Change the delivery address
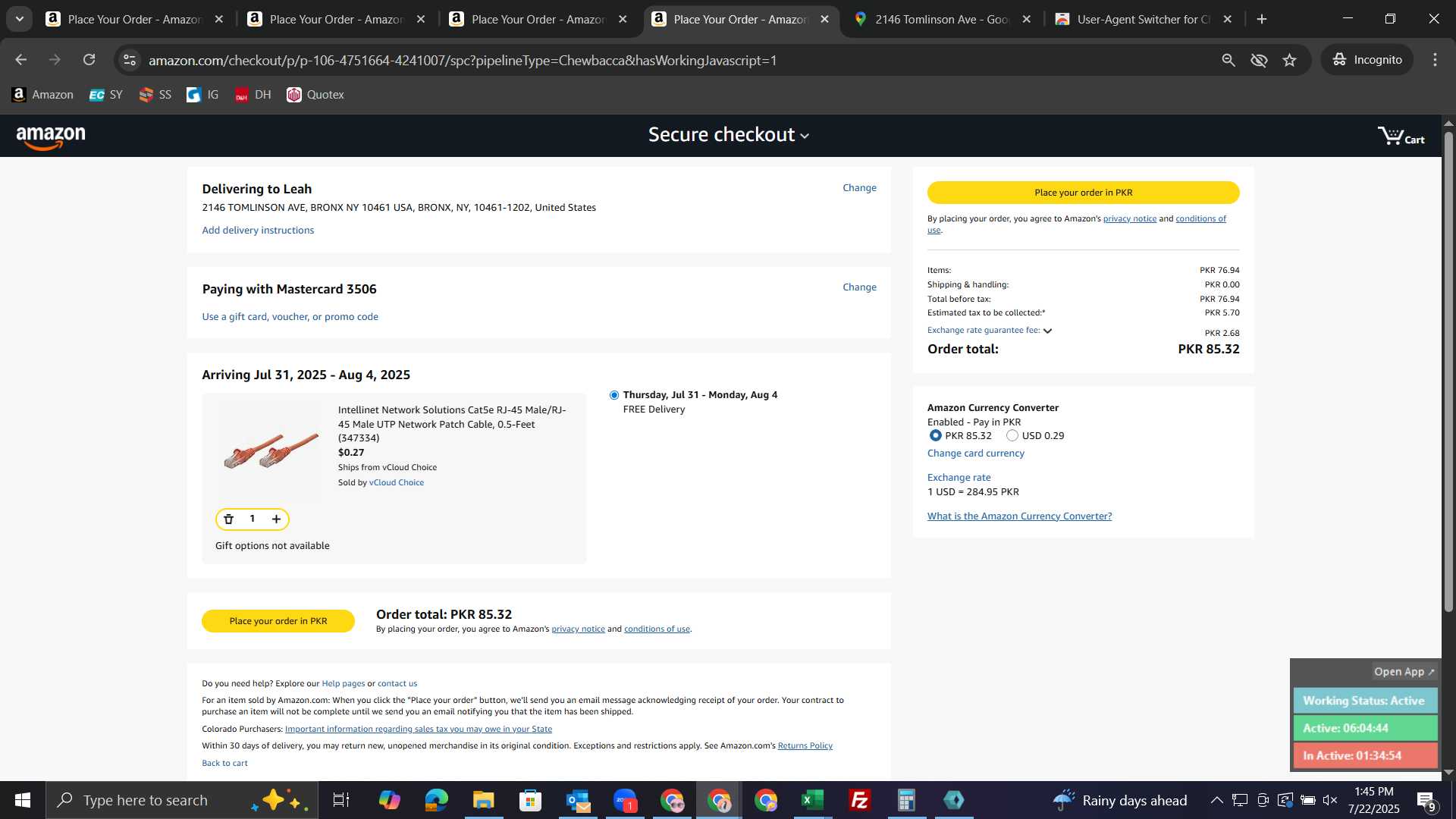1456x819 pixels. 859,188
